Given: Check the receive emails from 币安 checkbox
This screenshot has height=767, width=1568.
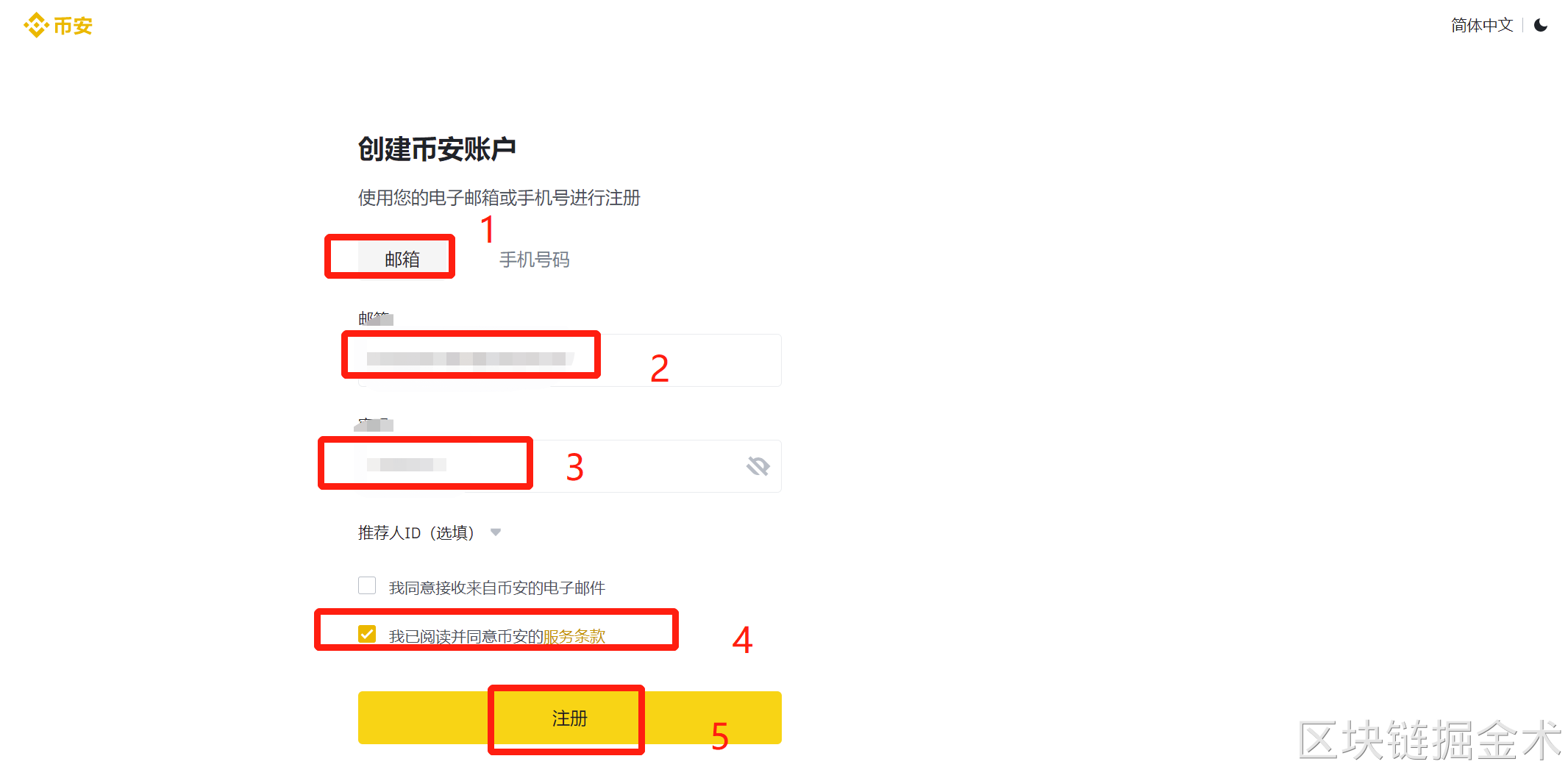Looking at the screenshot, I should point(367,585).
